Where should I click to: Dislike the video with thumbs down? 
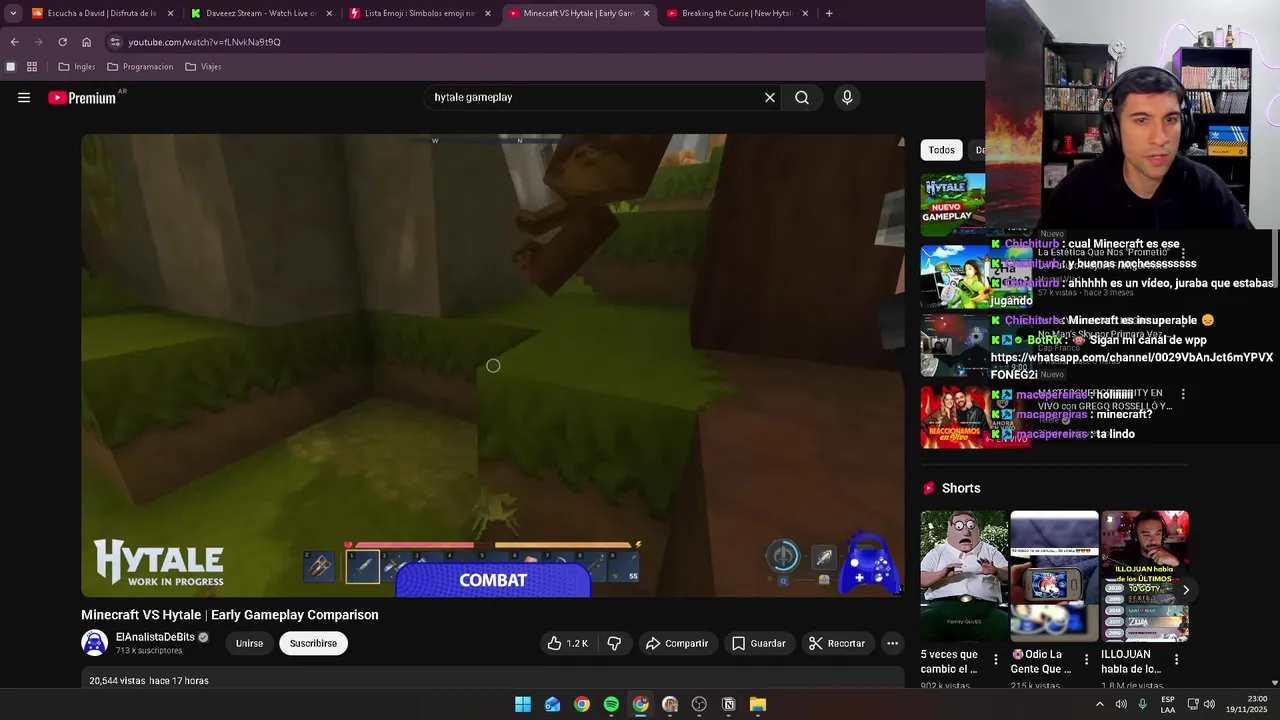(x=614, y=643)
